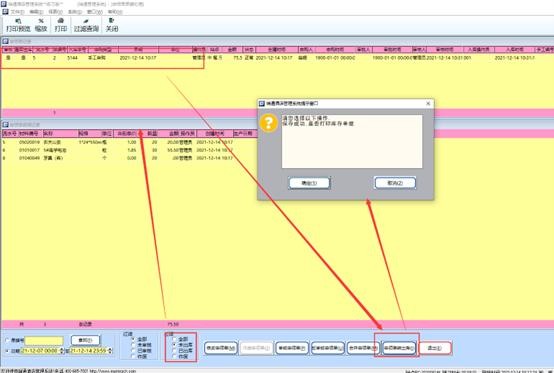This screenshot has height=373, width=554.
Task: Select 未出库 filter radio
Action: coord(175,345)
